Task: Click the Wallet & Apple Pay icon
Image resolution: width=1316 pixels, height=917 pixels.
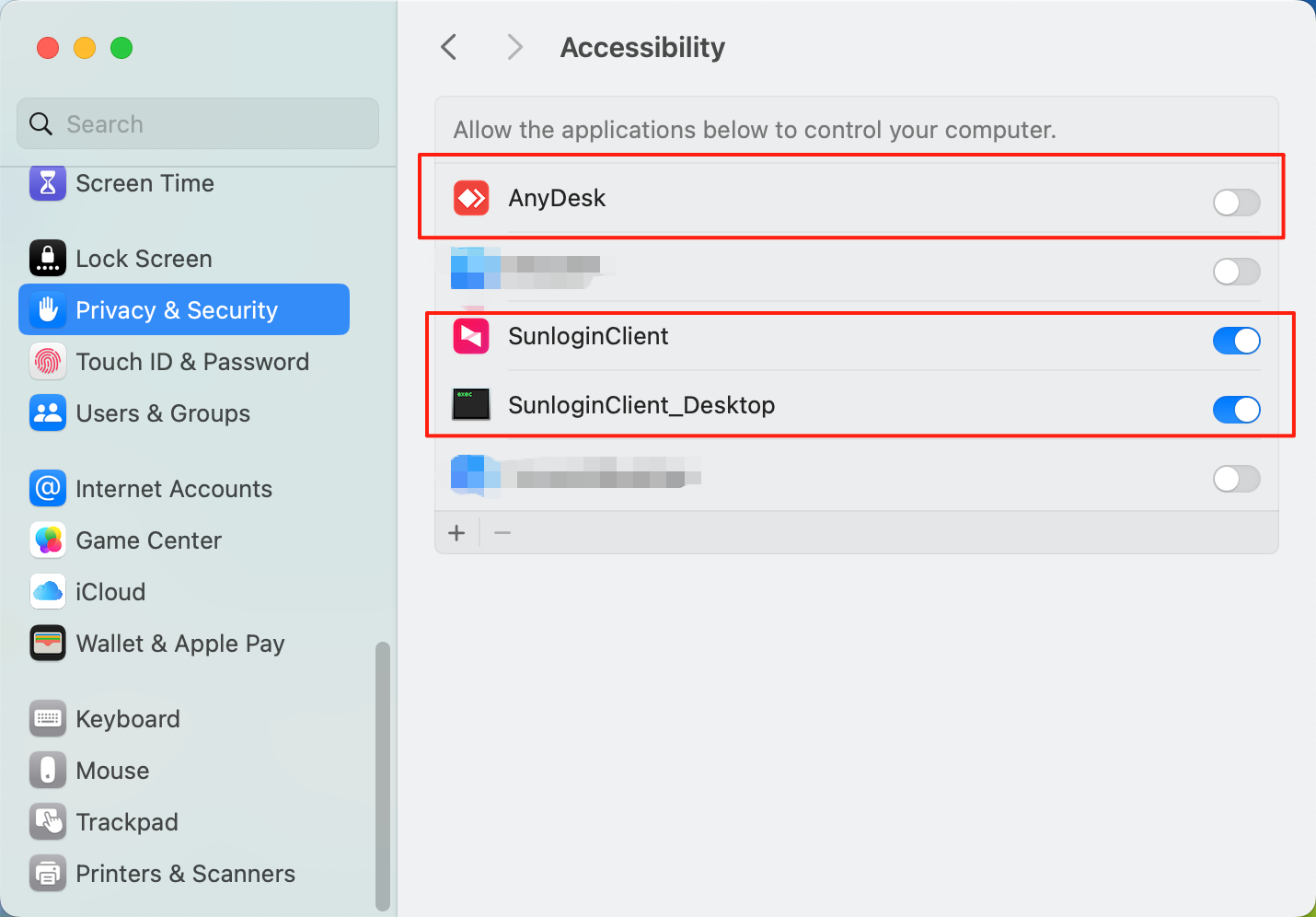Action: point(47,643)
